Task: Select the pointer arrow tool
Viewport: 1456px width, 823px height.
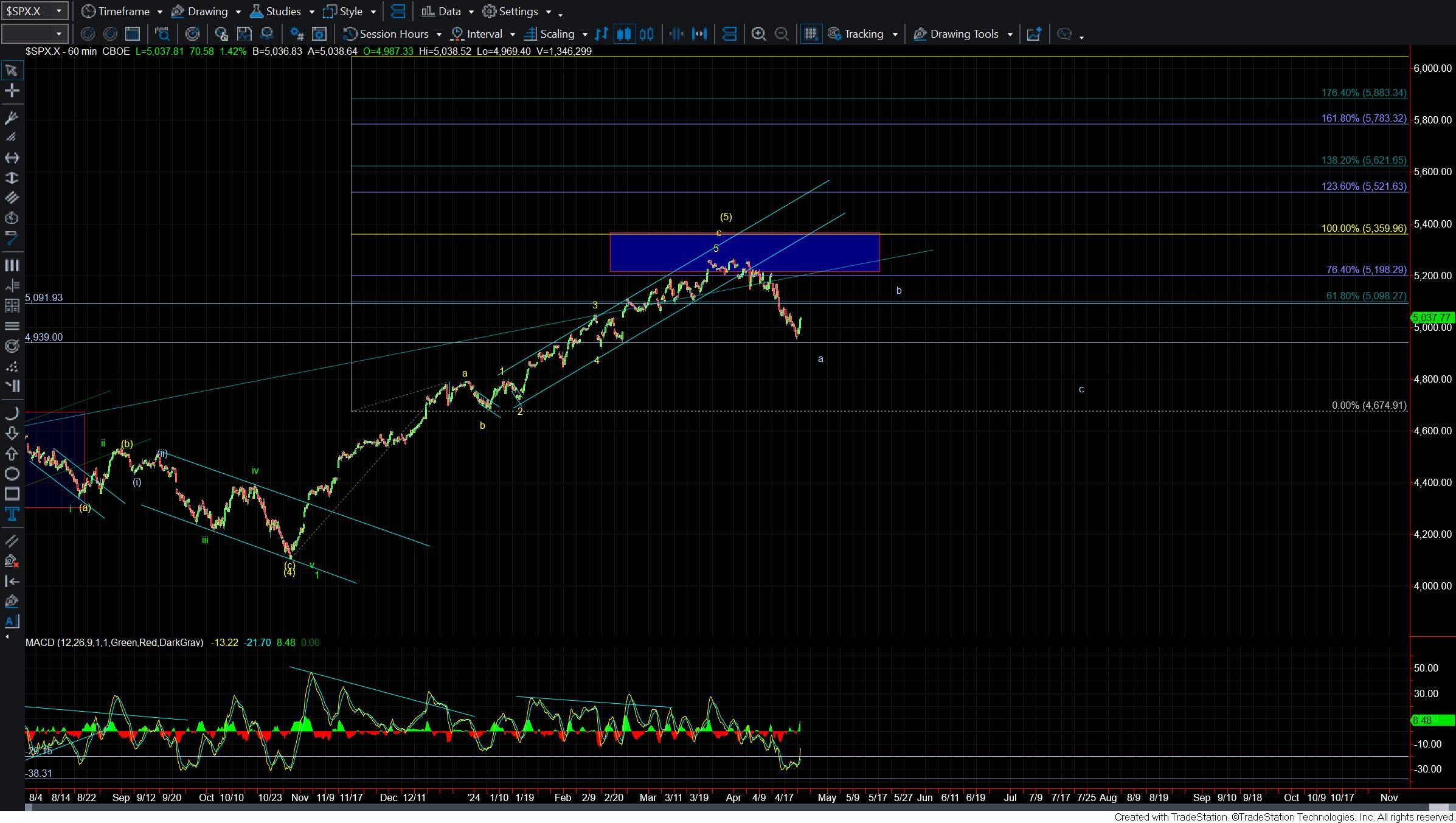Action: point(12,71)
